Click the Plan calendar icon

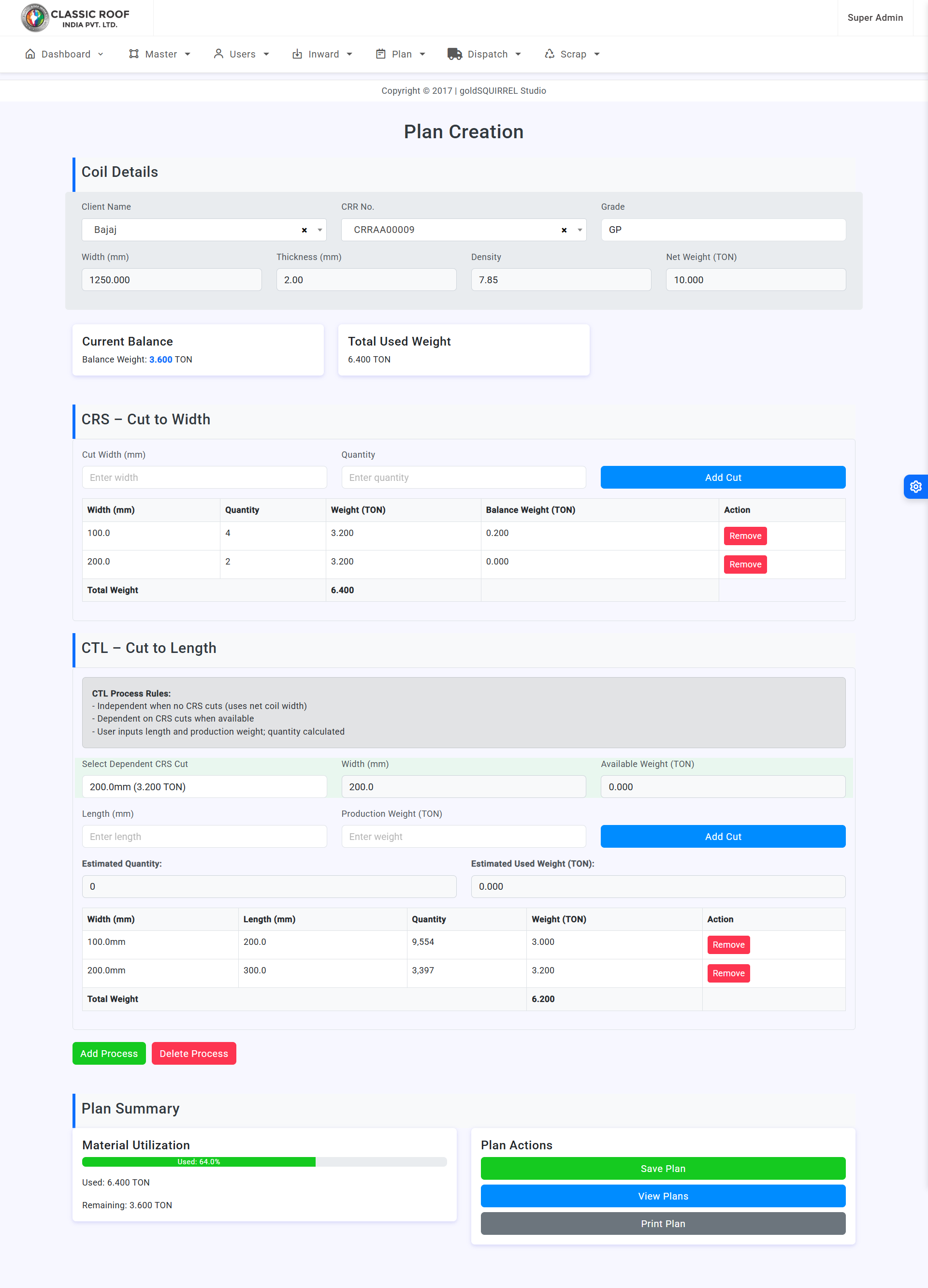pos(380,54)
